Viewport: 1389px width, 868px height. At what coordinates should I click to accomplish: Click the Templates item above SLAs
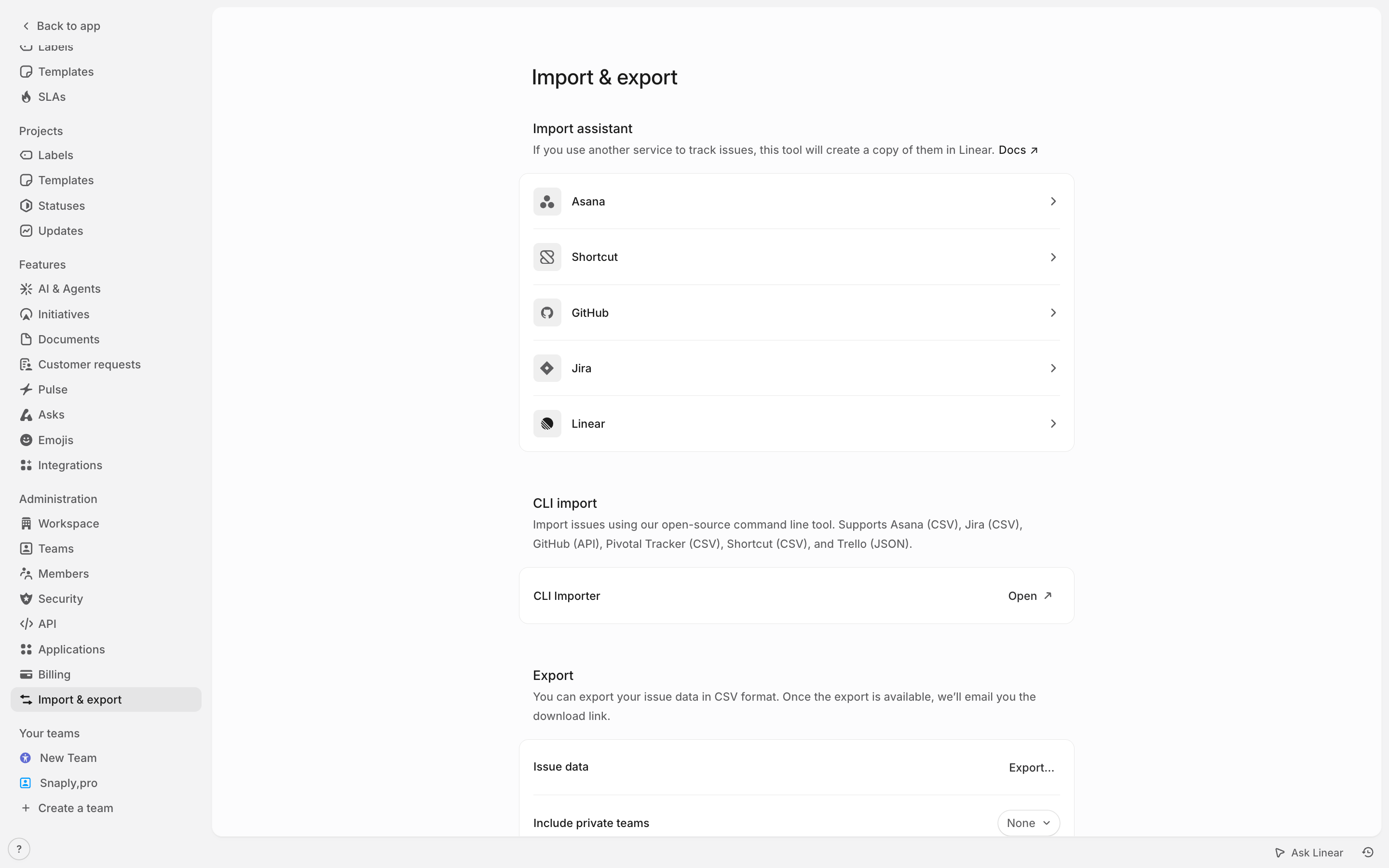point(106,72)
